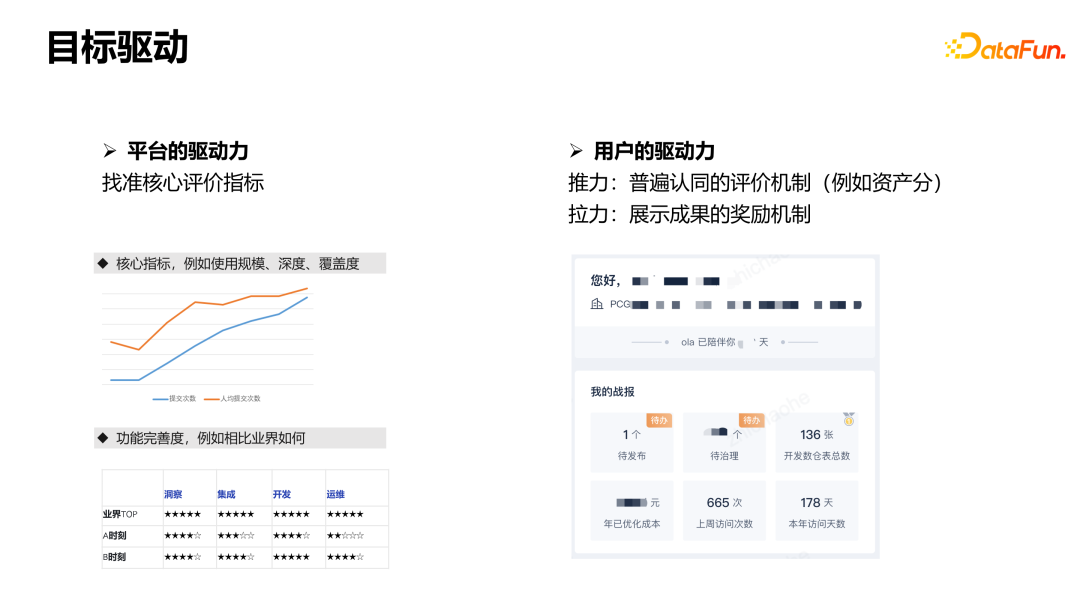Screen dimensions: 1080x608
Task: Click the arrow bullet before 平台的驱动力
Action: (110, 151)
